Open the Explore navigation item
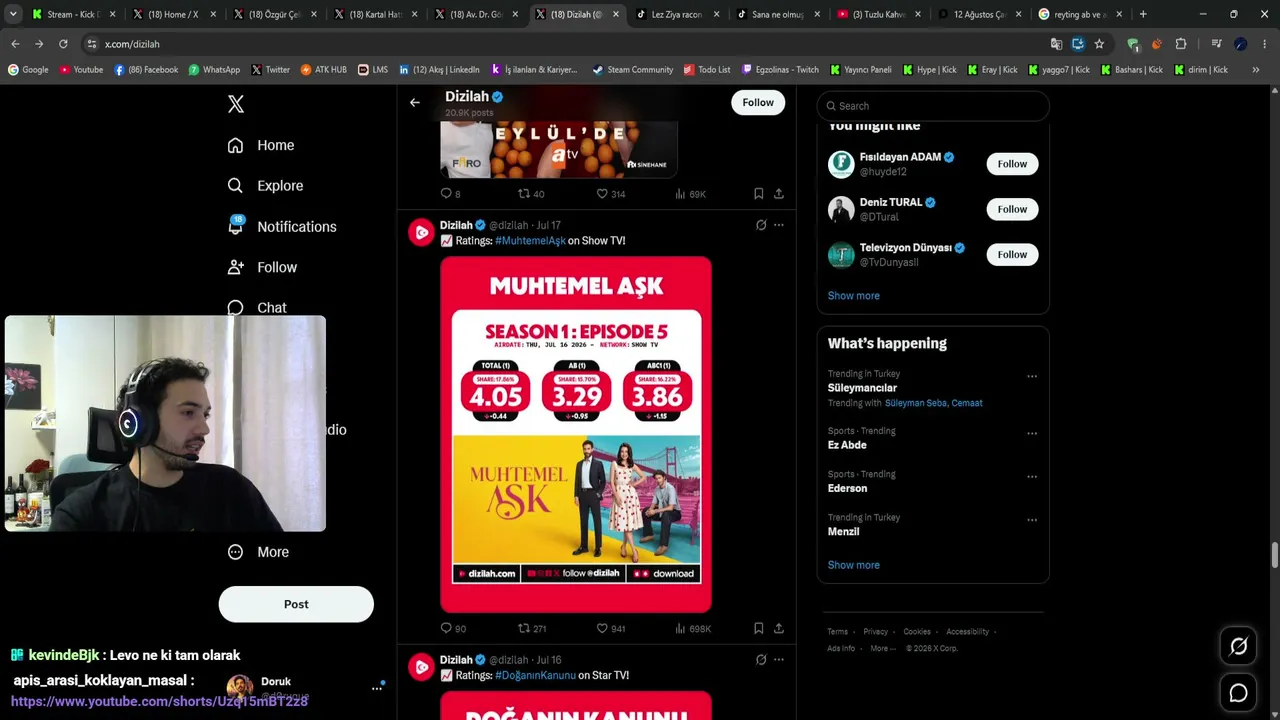The height and width of the screenshot is (720, 1280). point(265,186)
